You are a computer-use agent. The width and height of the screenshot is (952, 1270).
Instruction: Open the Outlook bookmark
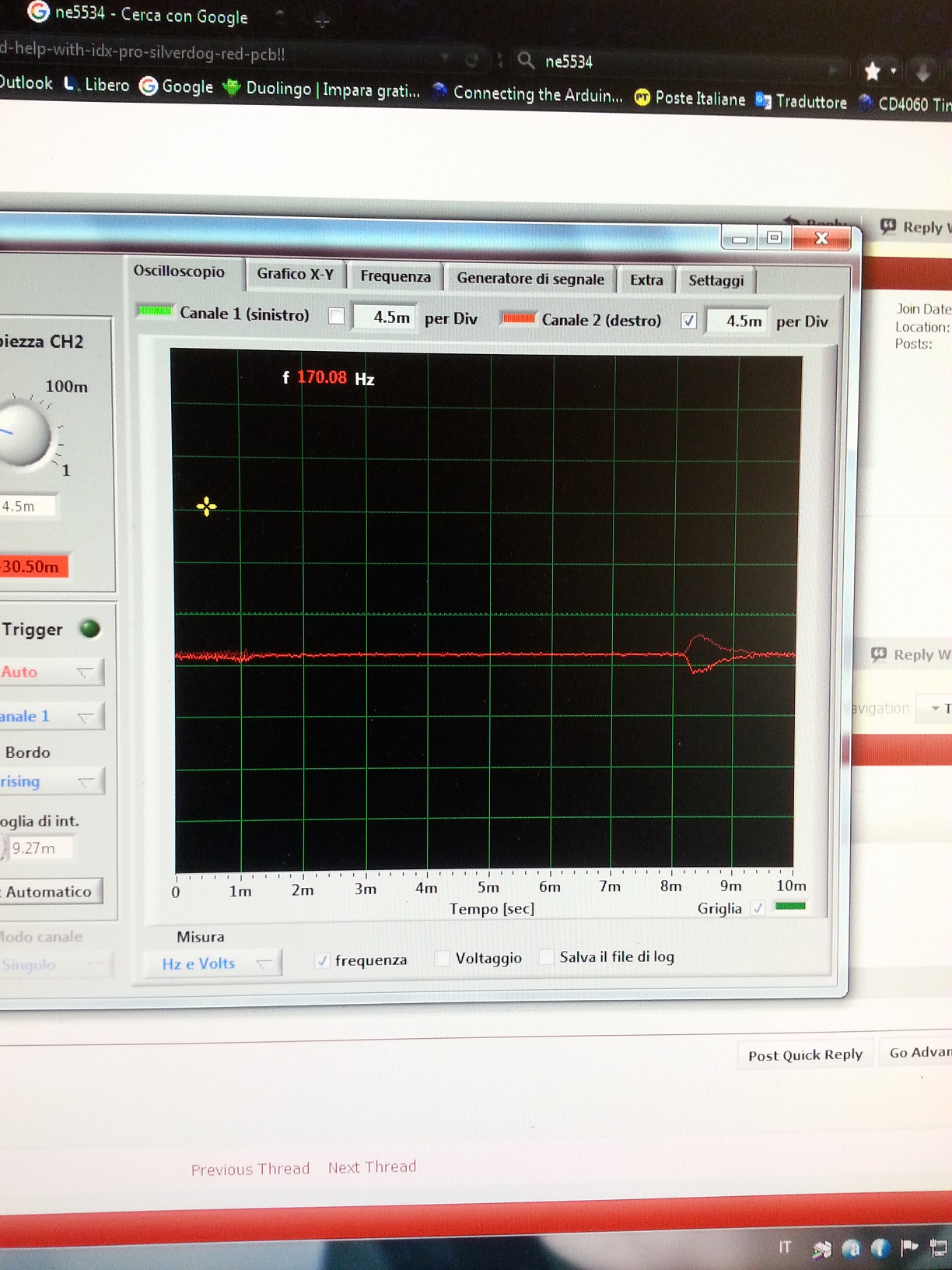[26, 82]
